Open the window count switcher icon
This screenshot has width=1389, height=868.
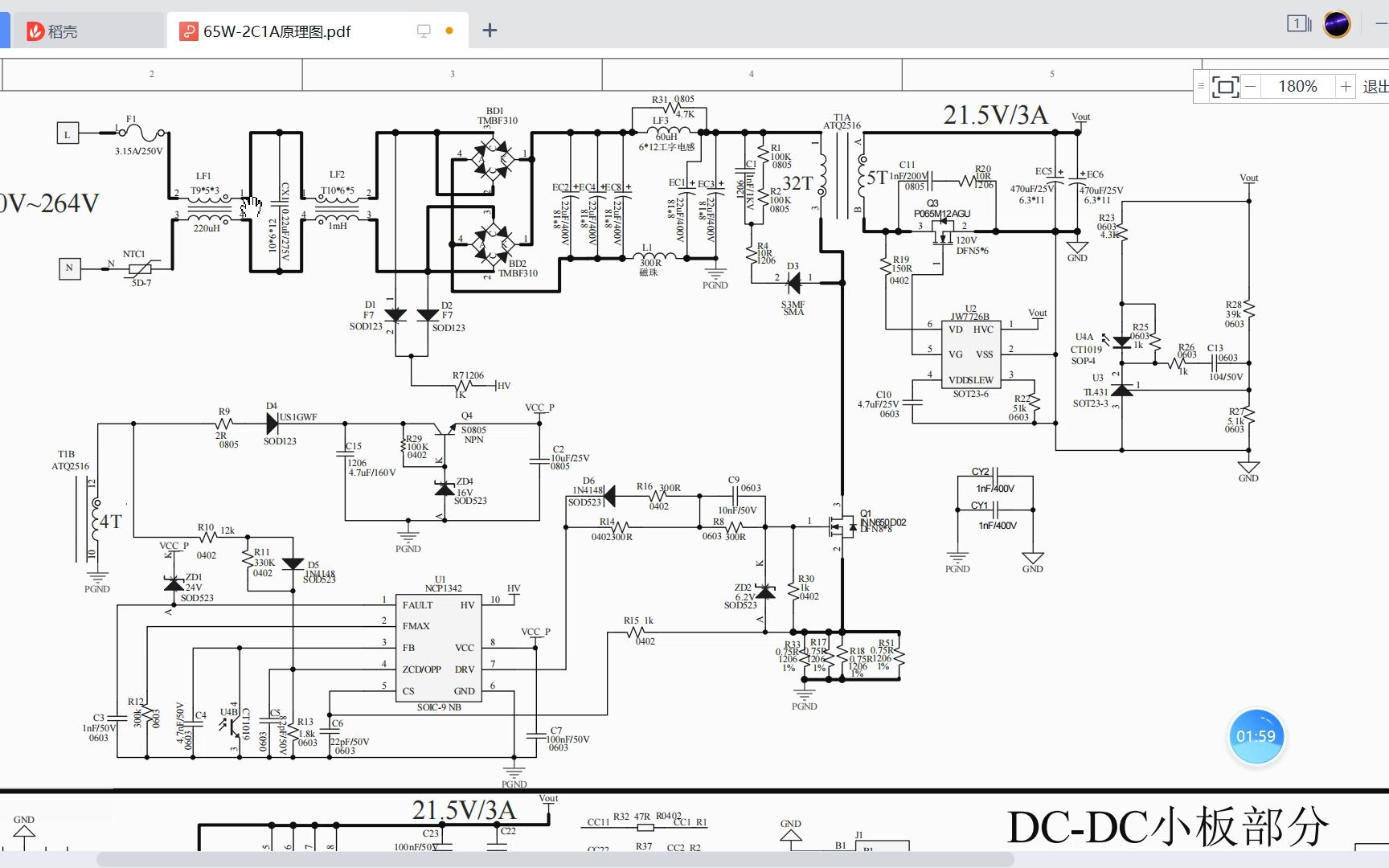(x=1298, y=24)
